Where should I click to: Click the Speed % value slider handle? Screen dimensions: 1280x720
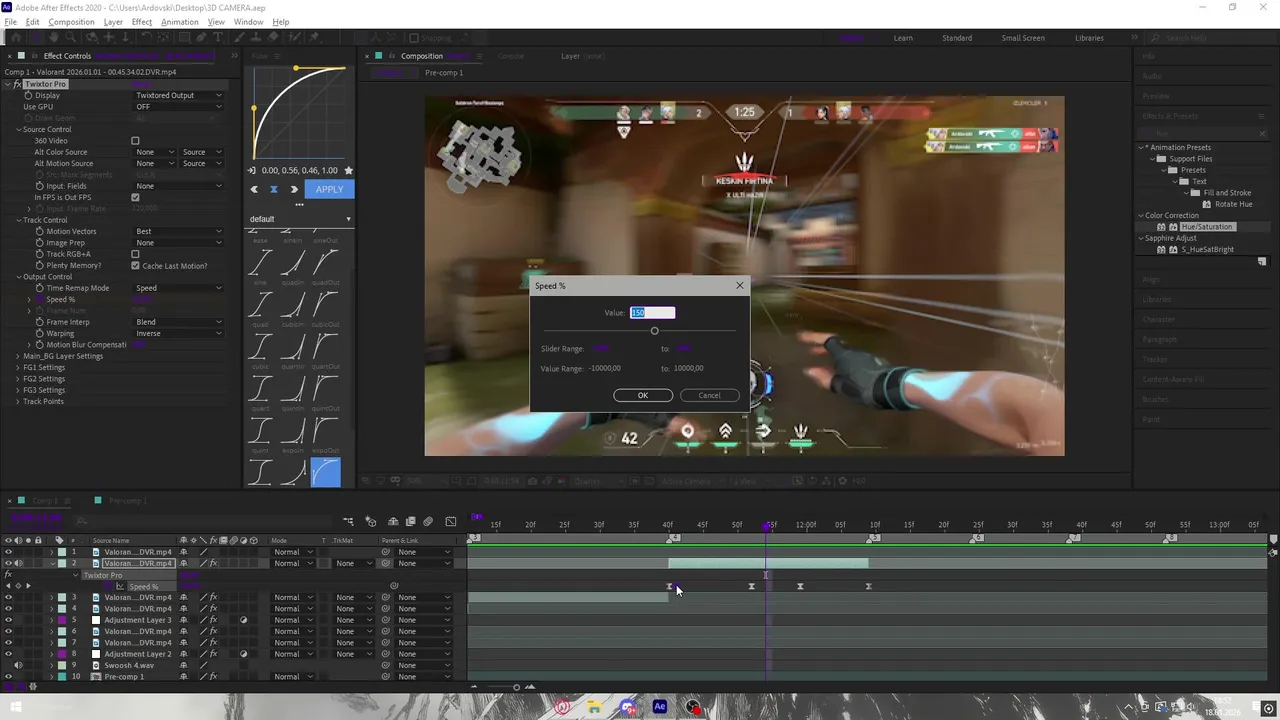pyautogui.click(x=654, y=331)
